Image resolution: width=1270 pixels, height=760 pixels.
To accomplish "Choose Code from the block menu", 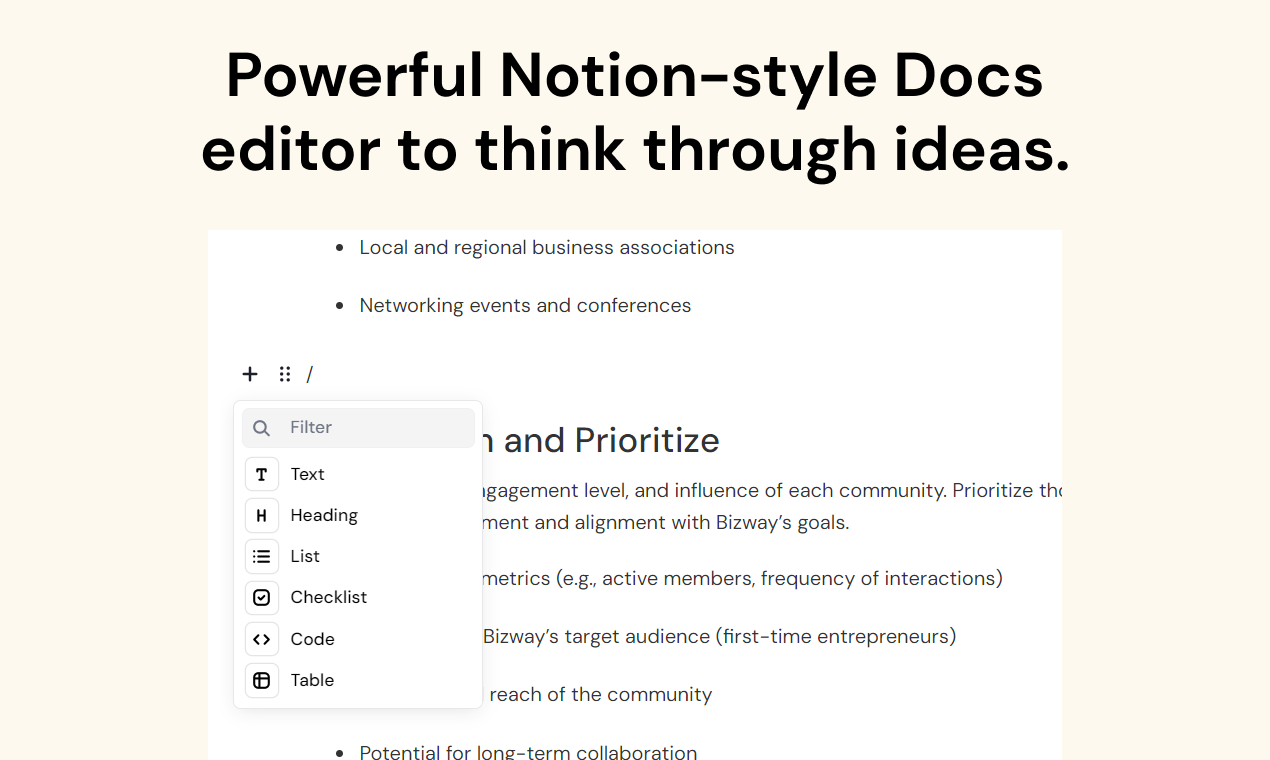I will point(358,639).
